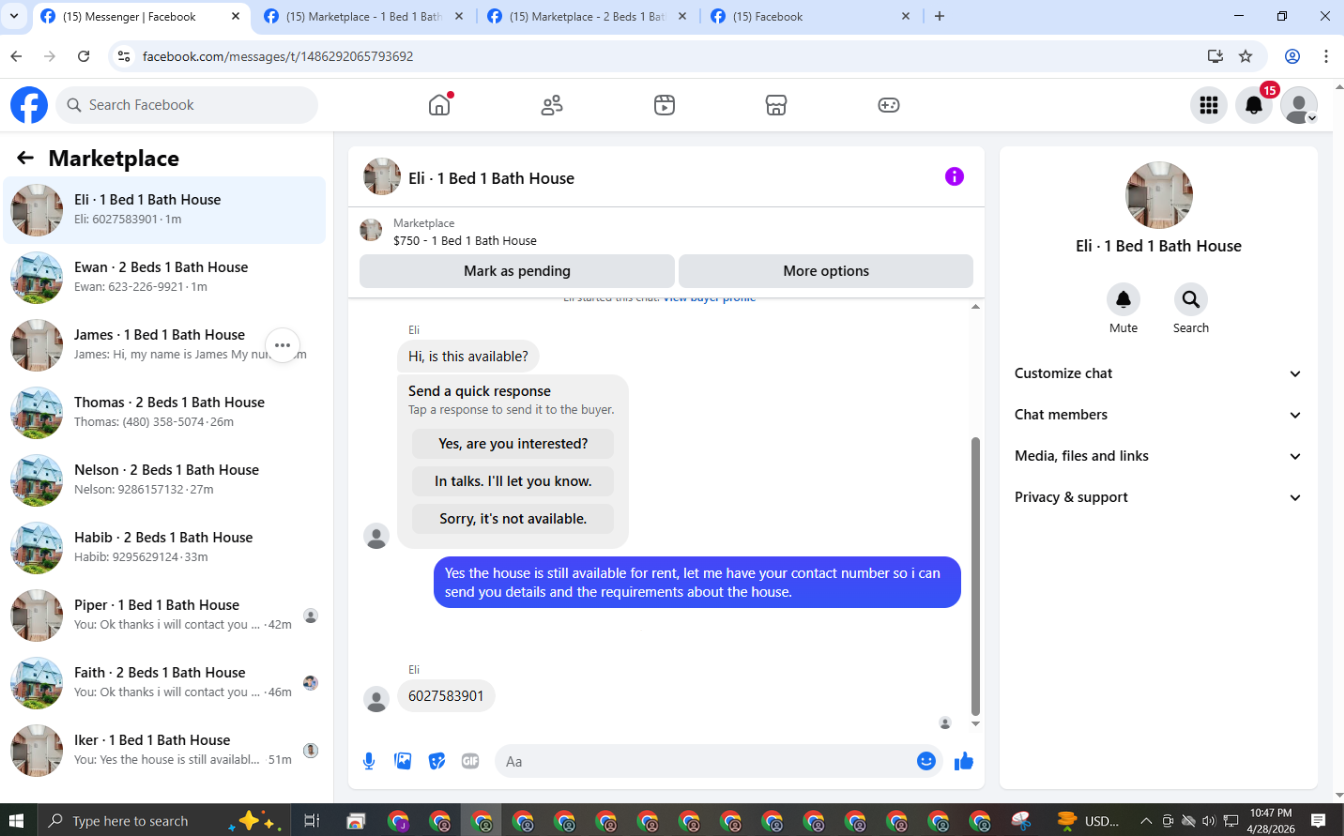Open the Marketplace icon in top navigation
1344x836 pixels.
[x=776, y=105]
